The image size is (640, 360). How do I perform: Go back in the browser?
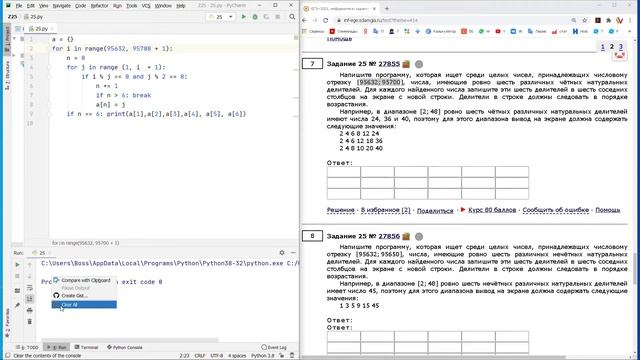coord(304,20)
